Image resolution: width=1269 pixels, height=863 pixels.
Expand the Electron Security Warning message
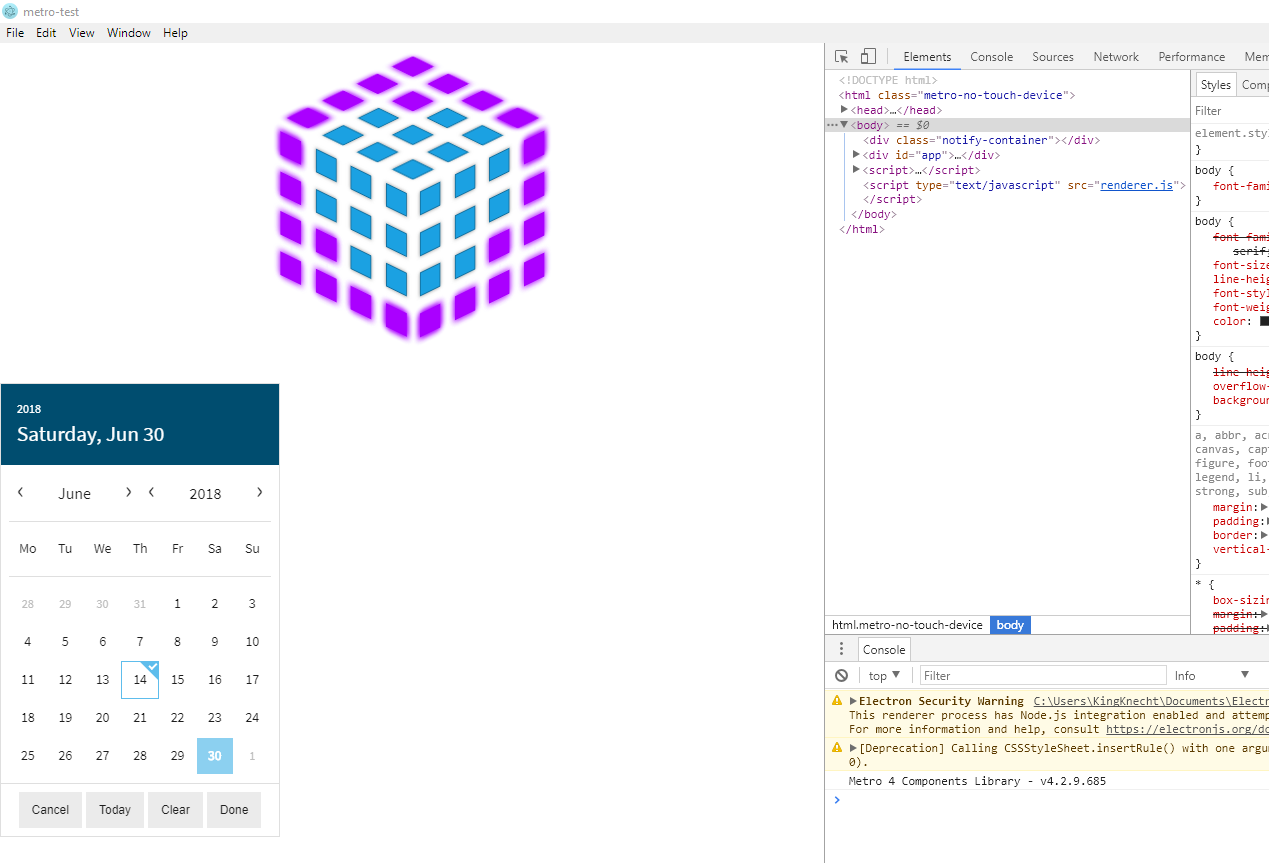(853, 700)
